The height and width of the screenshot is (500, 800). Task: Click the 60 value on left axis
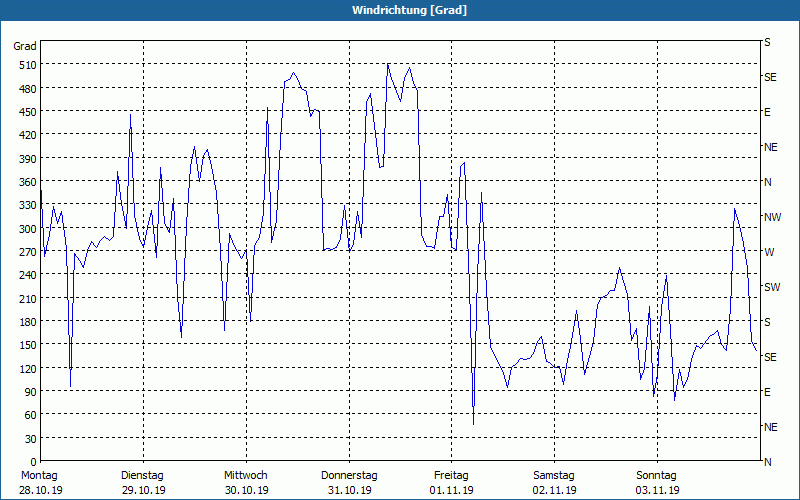[31, 415]
